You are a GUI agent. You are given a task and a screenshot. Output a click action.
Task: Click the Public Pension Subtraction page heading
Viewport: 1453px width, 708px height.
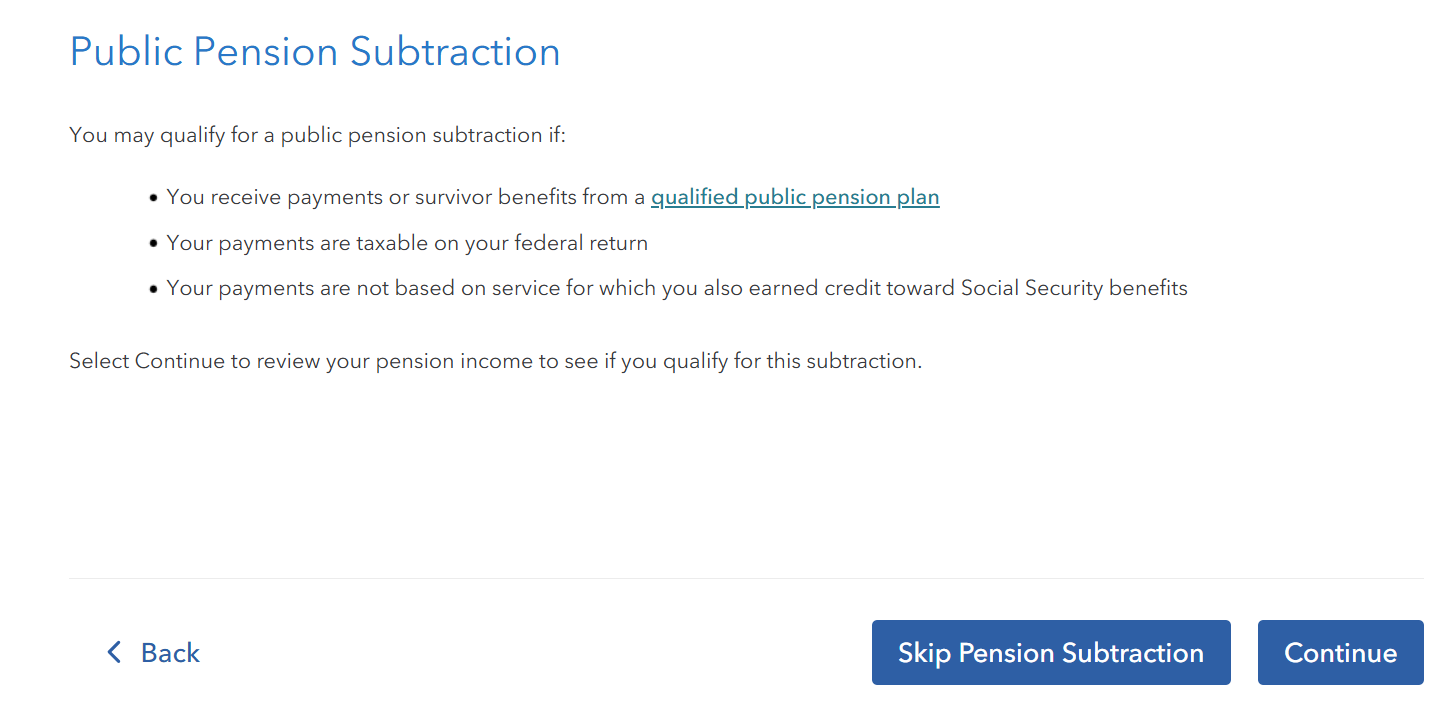point(315,52)
